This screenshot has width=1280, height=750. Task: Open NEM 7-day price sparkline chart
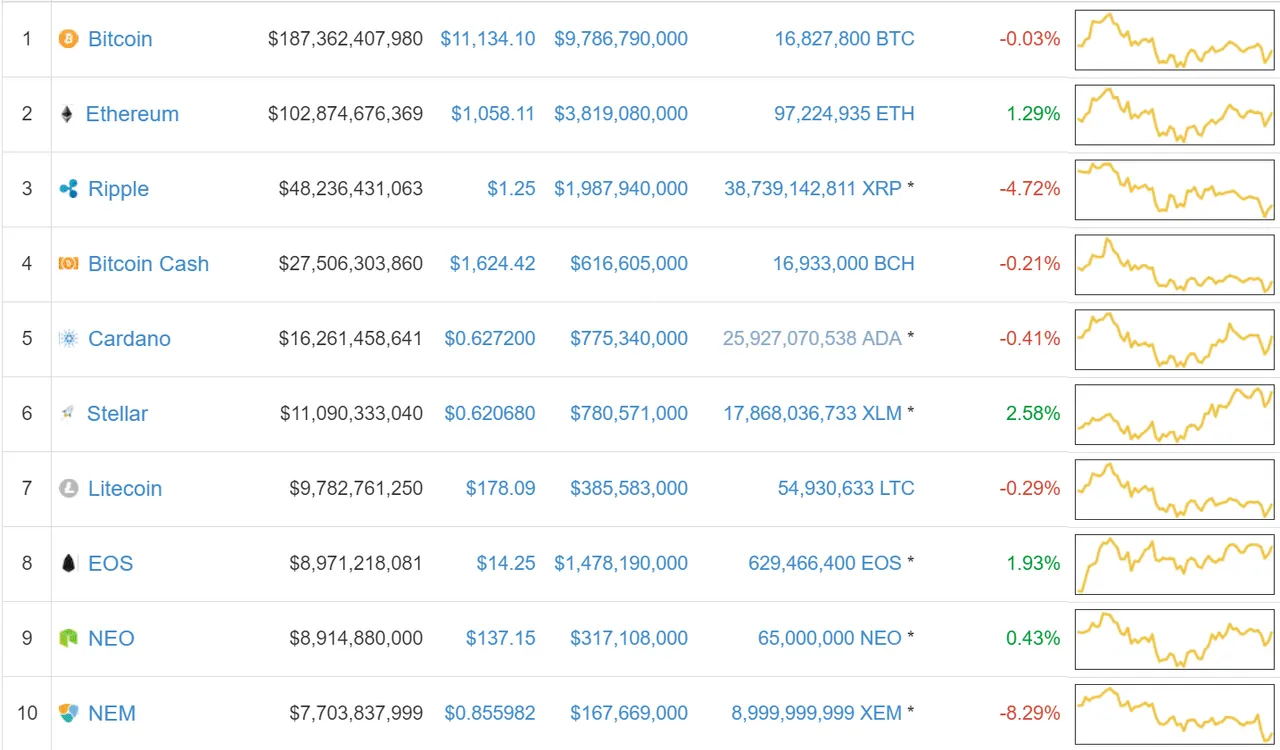point(1175,715)
